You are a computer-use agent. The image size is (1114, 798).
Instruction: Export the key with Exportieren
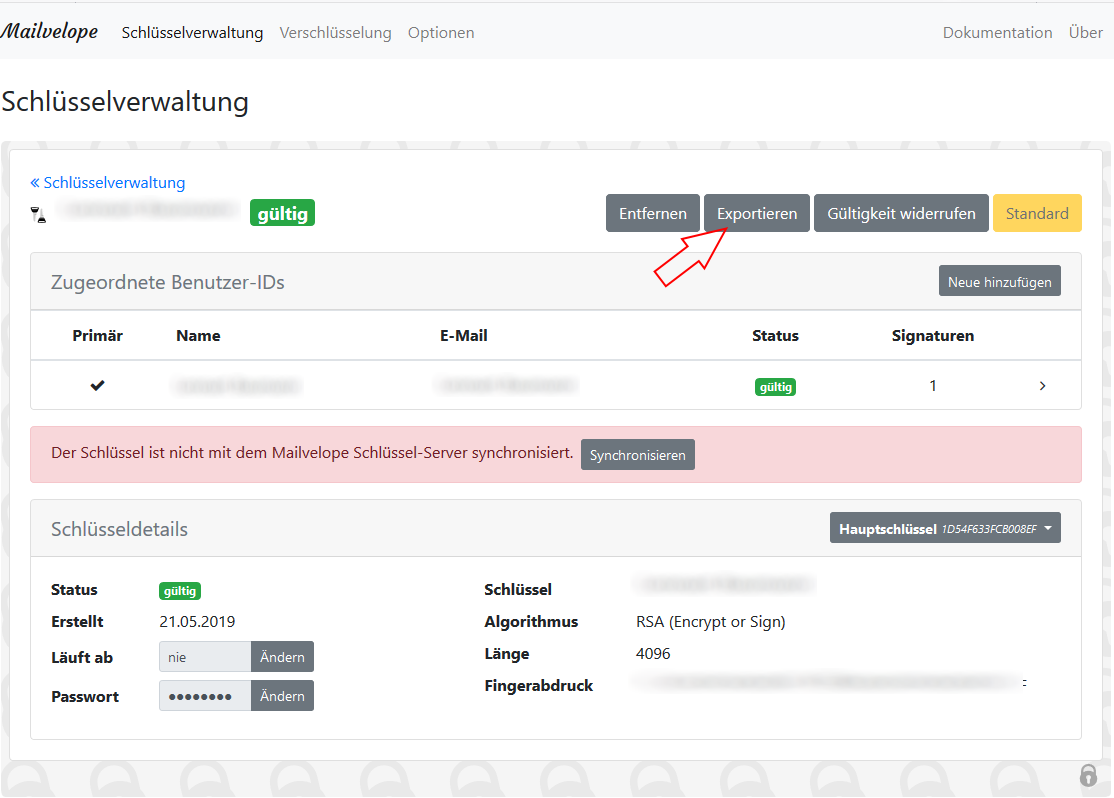pyautogui.click(x=756, y=213)
